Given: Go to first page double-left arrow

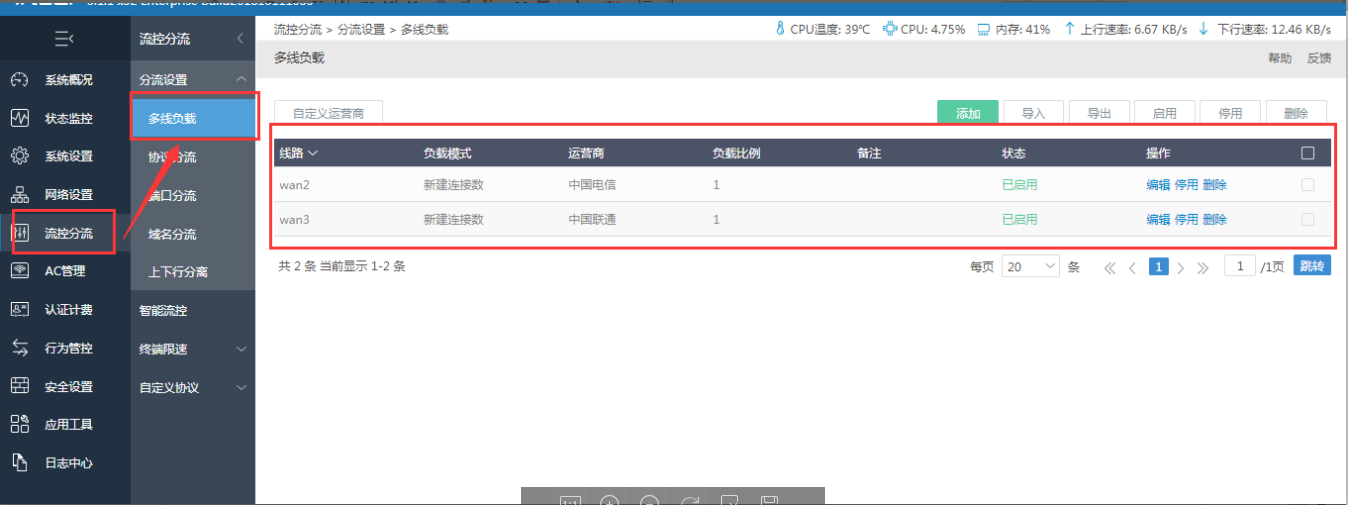Looking at the screenshot, I should point(1109,267).
